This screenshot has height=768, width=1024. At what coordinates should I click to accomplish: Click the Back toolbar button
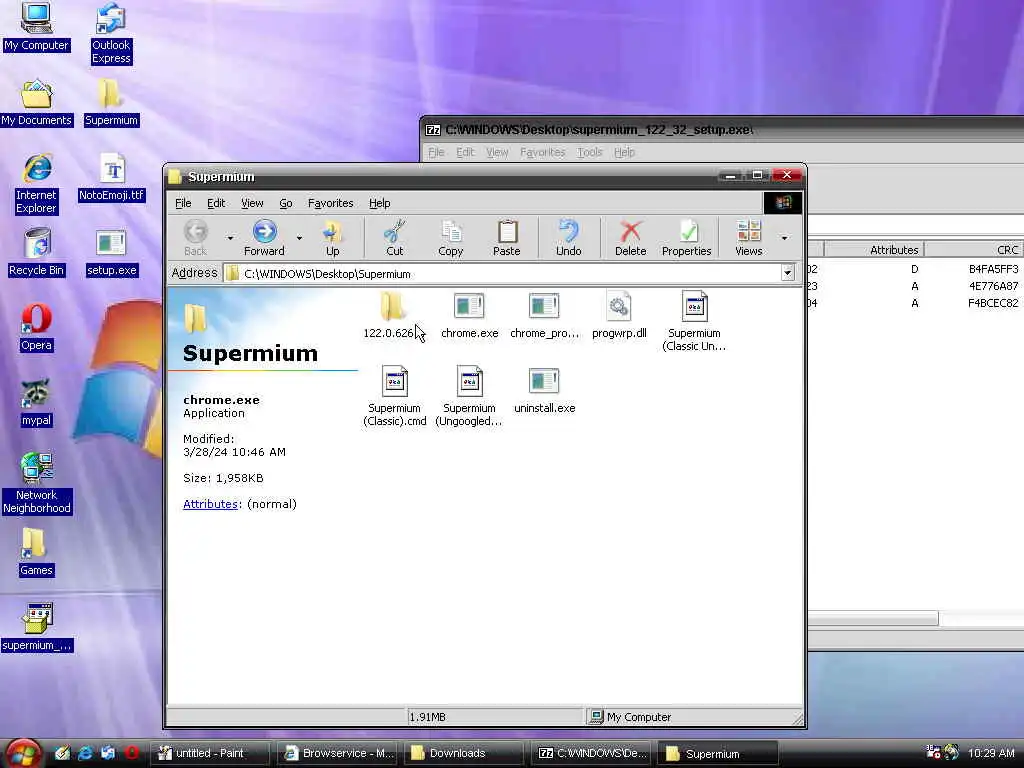195,238
